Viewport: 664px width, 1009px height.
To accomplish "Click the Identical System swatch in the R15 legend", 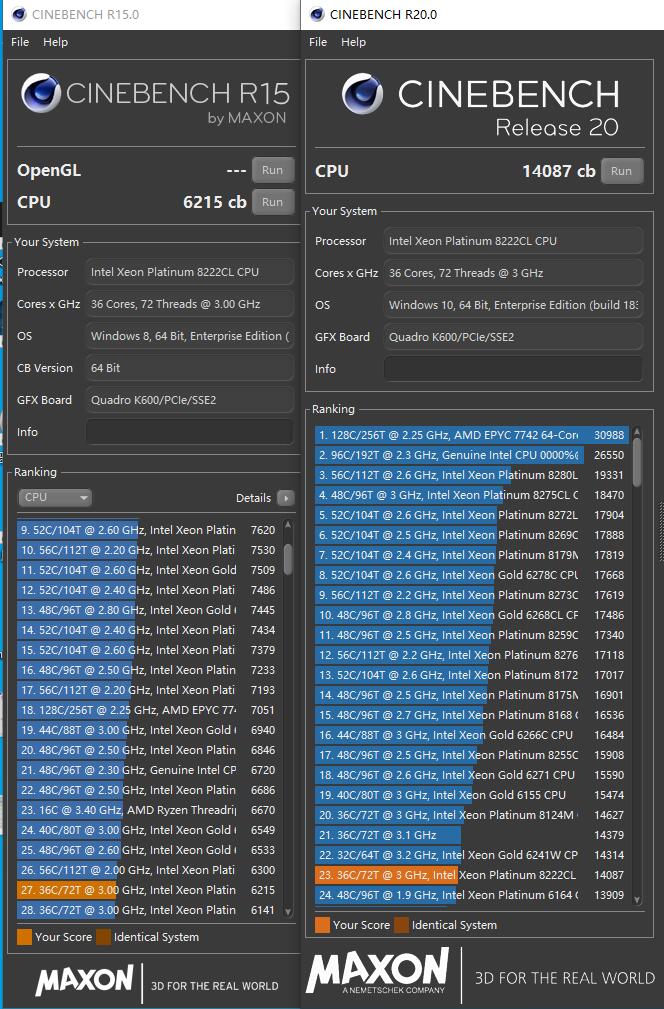I will (x=103, y=937).
